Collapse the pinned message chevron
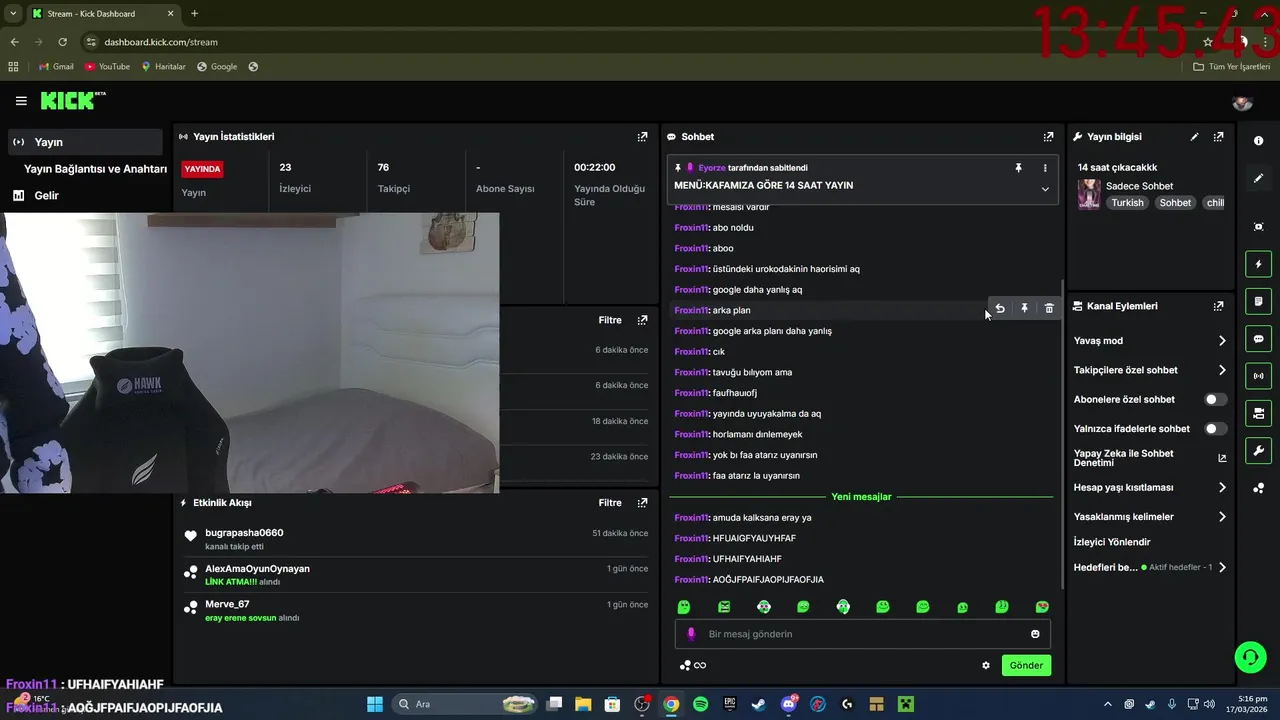The width and height of the screenshot is (1280, 720). coord(1045,189)
